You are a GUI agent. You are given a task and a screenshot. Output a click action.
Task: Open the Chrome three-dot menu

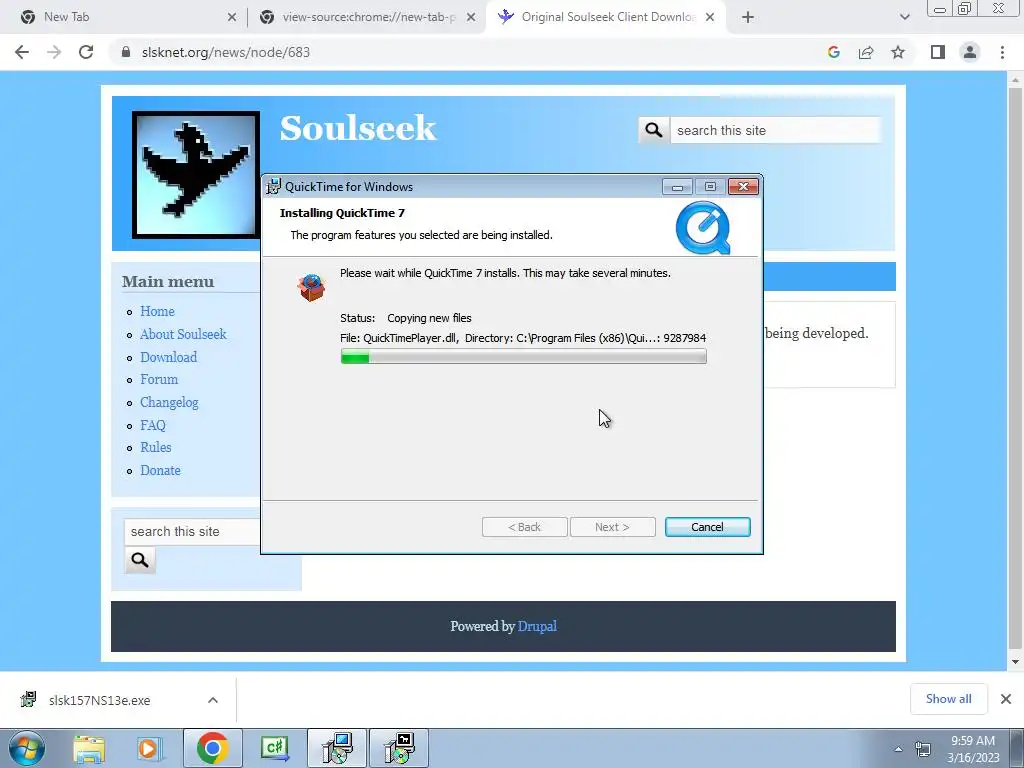click(x=1002, y=52)
